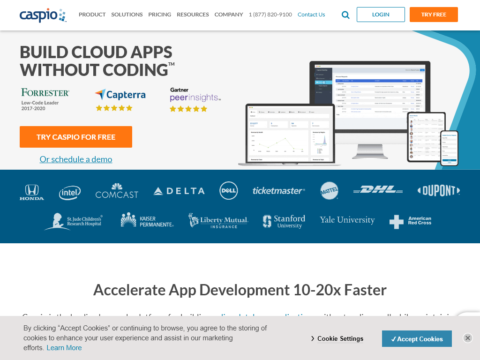The height and width of the screenshot is (360, 480).
Task: Open the search magnifier icon
Action: click(x=346, y=15)
